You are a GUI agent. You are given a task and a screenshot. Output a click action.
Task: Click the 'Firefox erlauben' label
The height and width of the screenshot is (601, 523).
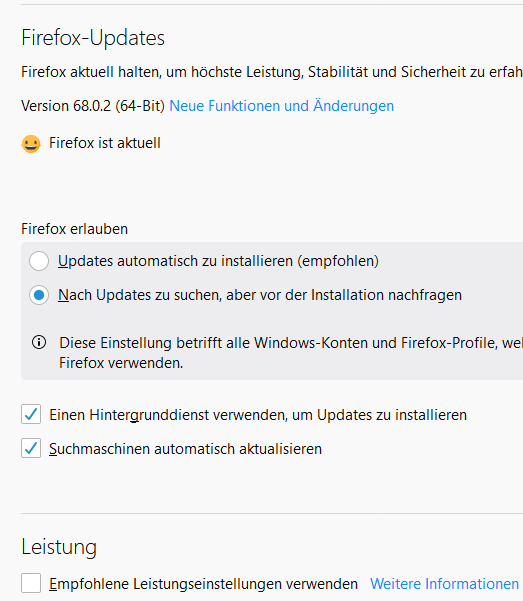tap(74, 229)
